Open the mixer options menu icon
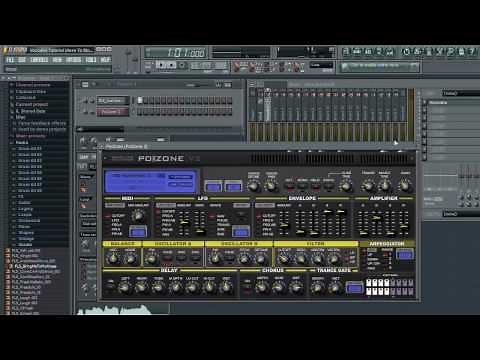 coord(252,84)
